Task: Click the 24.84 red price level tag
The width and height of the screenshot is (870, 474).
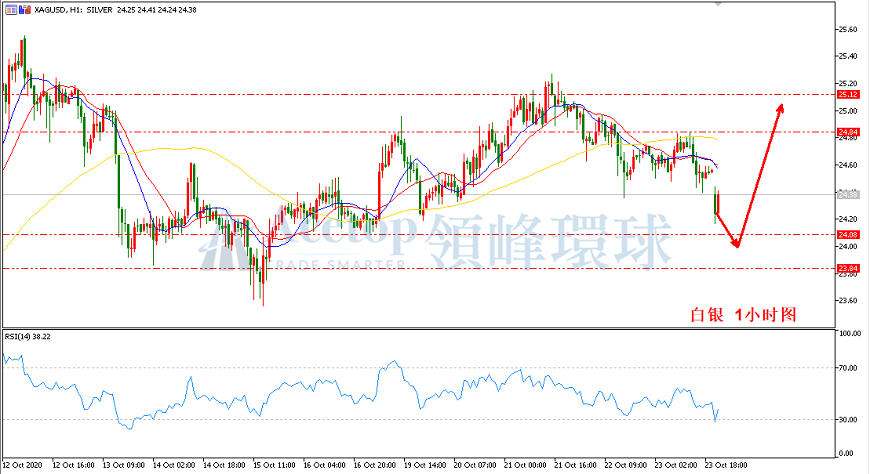Action: 848,132
